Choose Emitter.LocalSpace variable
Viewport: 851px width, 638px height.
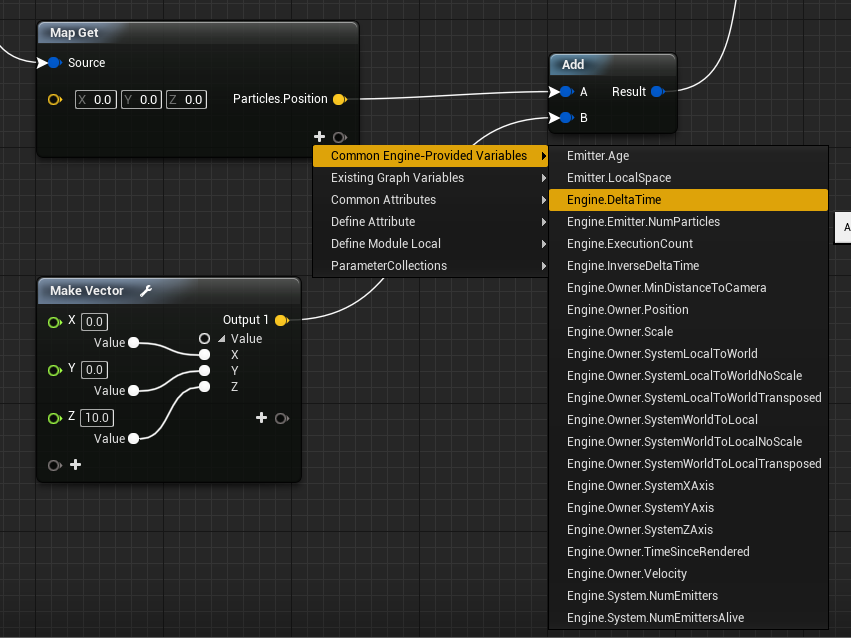click(x=689, y=178)
